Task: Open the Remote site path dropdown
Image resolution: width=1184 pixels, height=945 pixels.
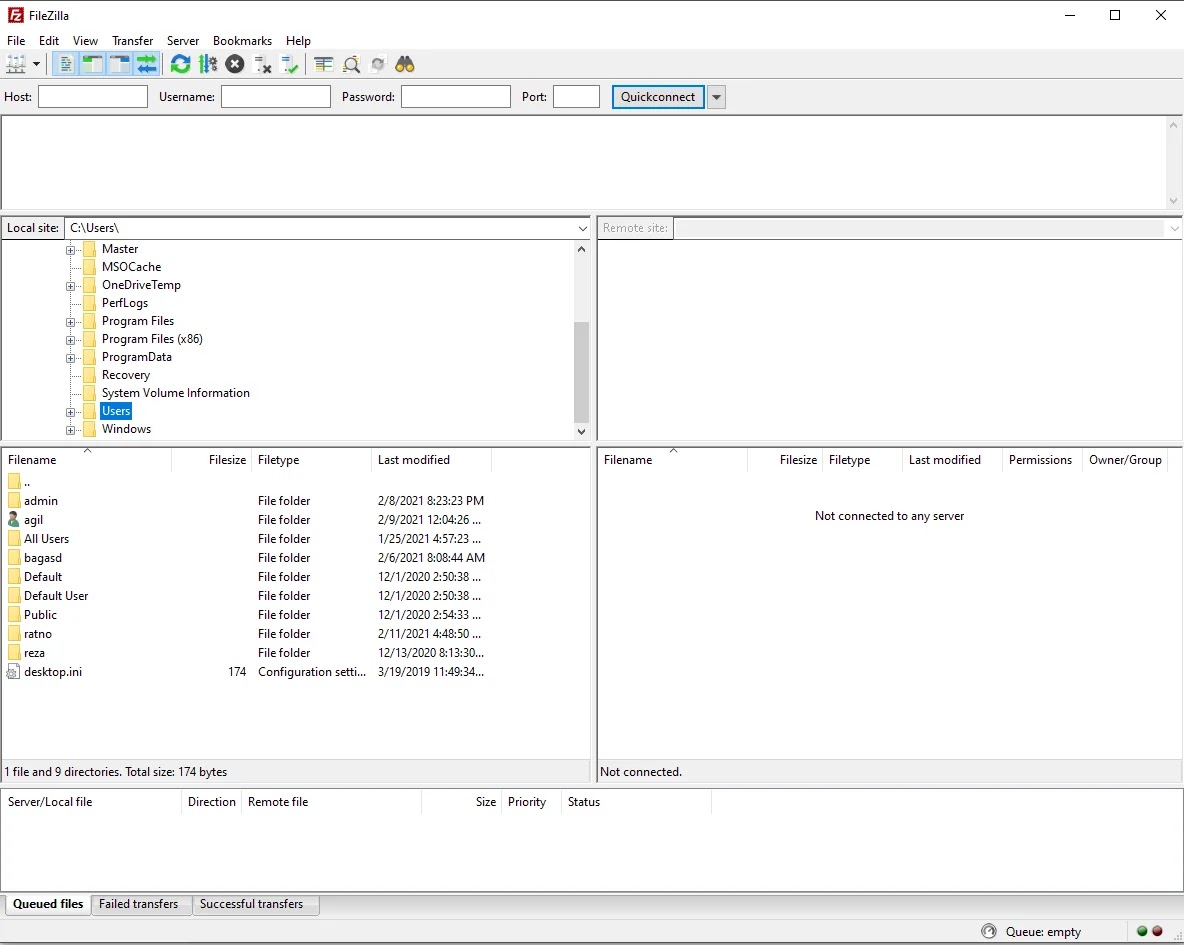Action: click(1174, 228)
